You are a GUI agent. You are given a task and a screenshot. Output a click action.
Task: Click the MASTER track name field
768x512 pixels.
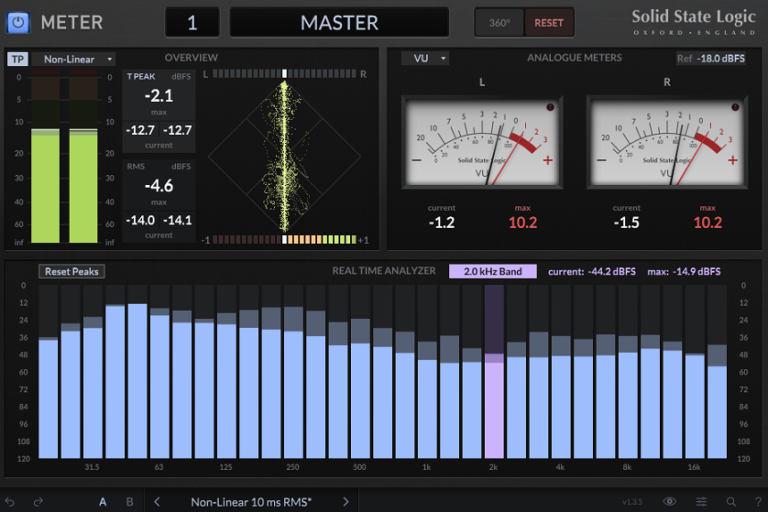pyautogui.click(x=339, y=23)
